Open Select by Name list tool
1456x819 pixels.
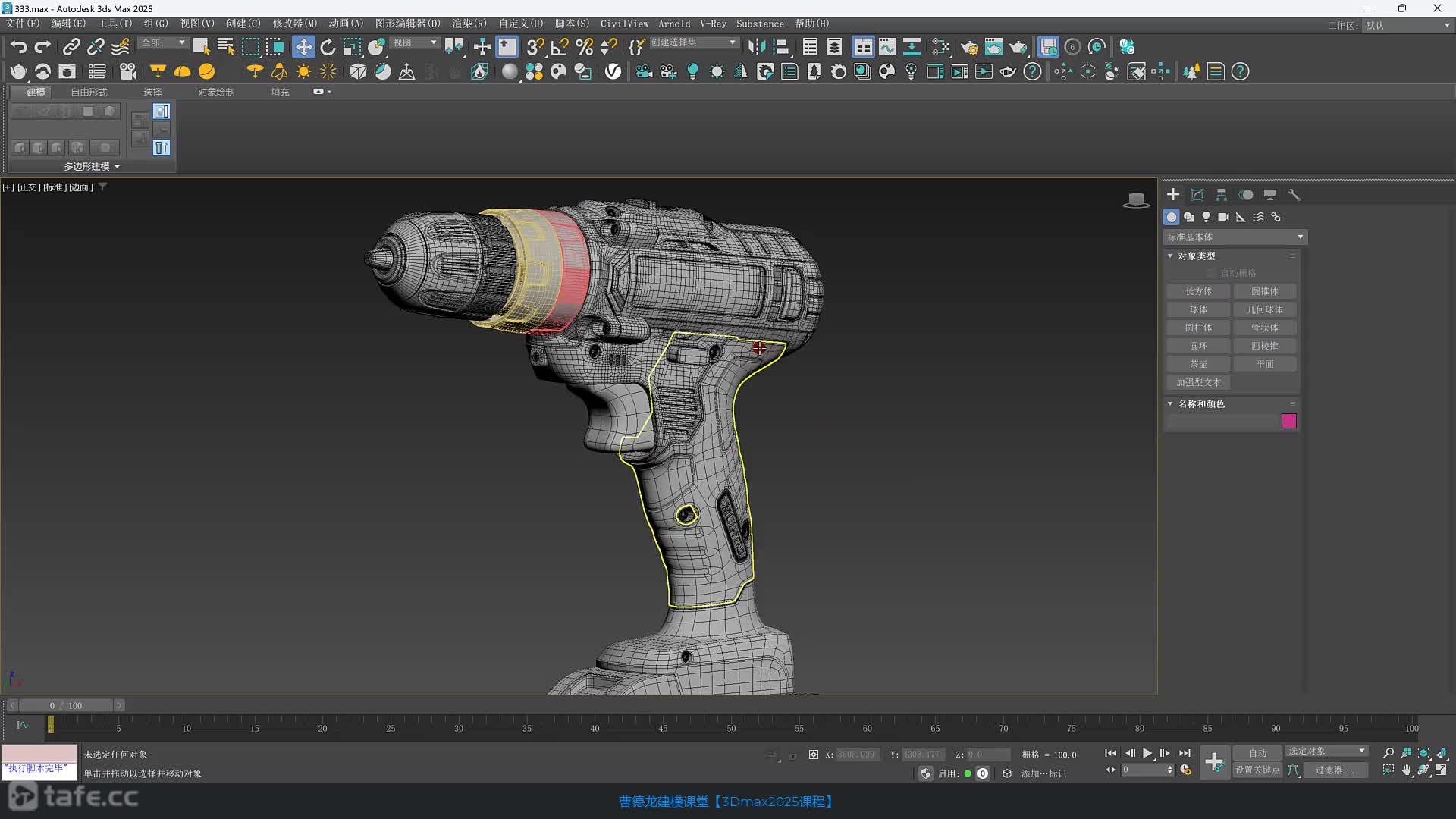pyautogui.click(x=225, y=47)
